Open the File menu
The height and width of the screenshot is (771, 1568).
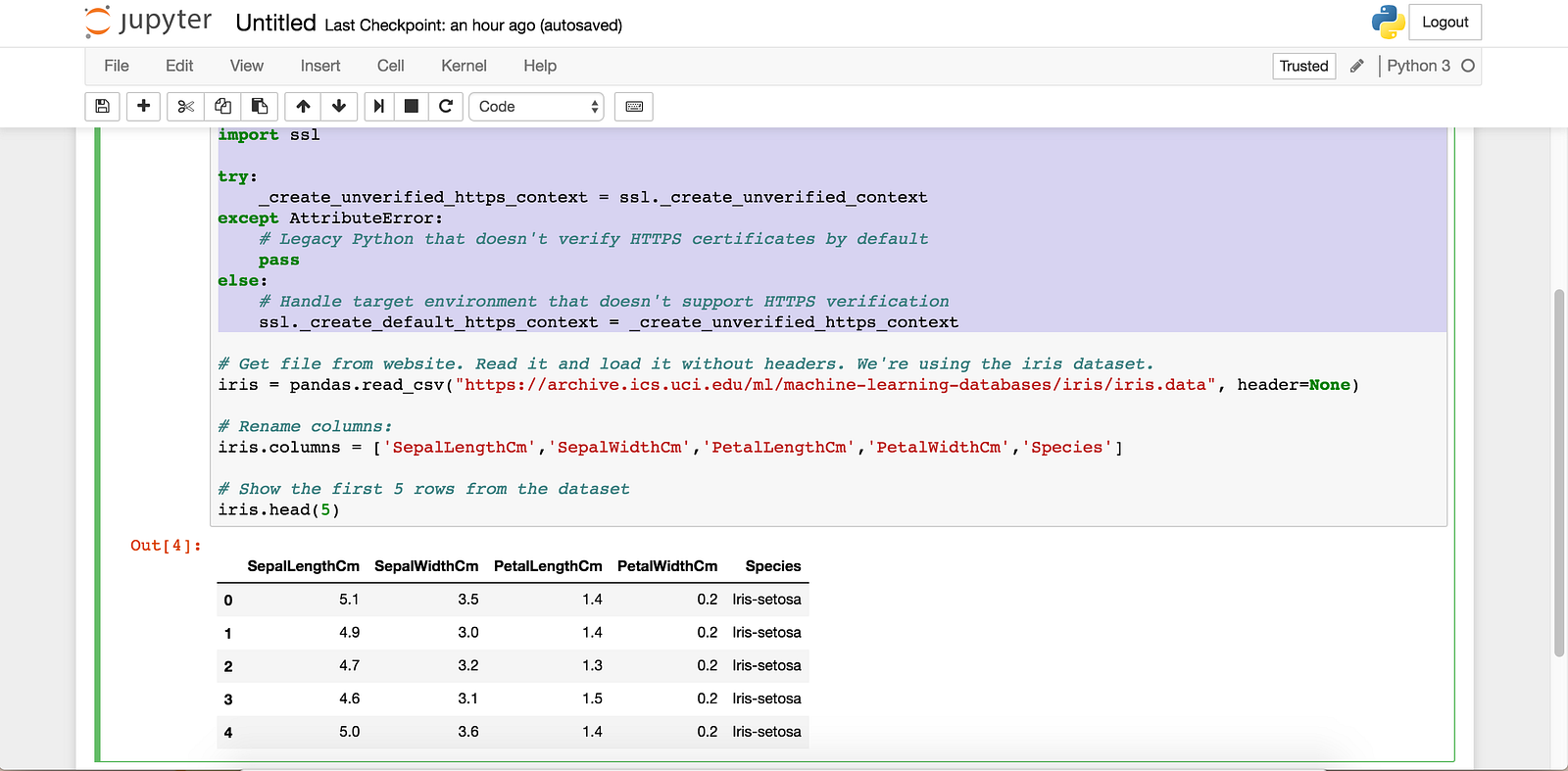click(117, 66)
